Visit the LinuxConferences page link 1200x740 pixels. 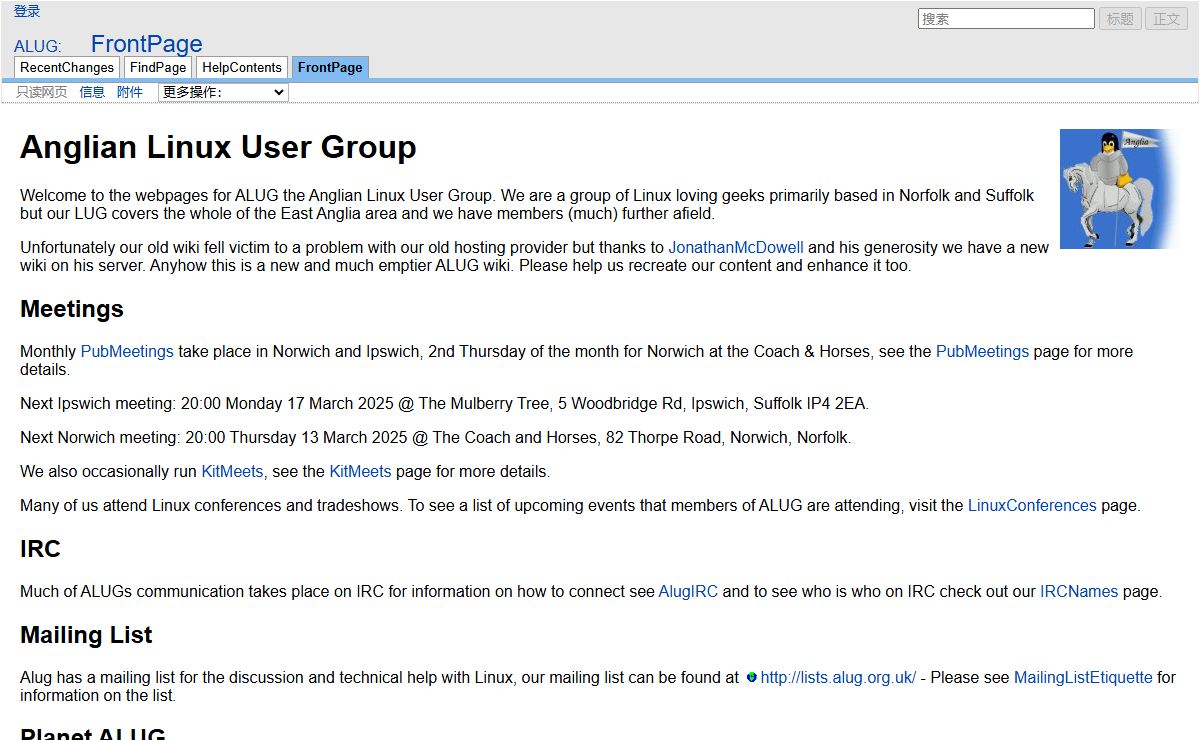[1032, 506]
